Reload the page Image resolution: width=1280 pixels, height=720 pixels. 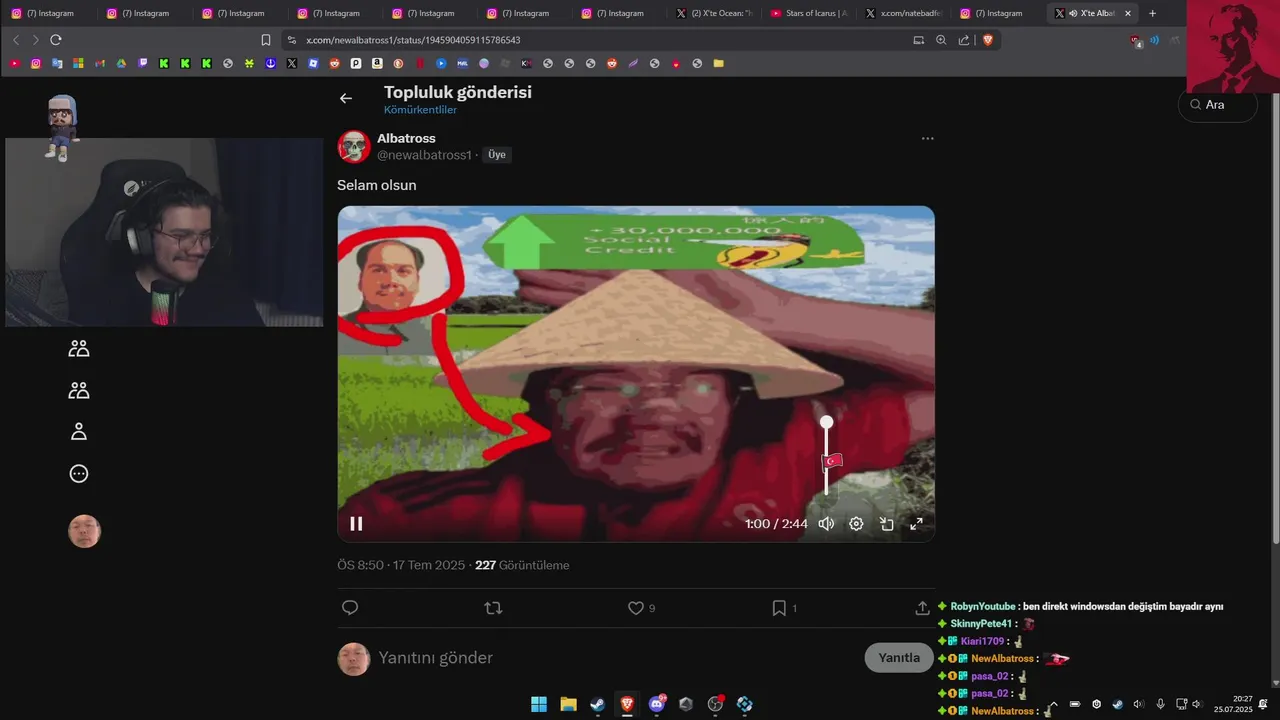click(56, 40)
